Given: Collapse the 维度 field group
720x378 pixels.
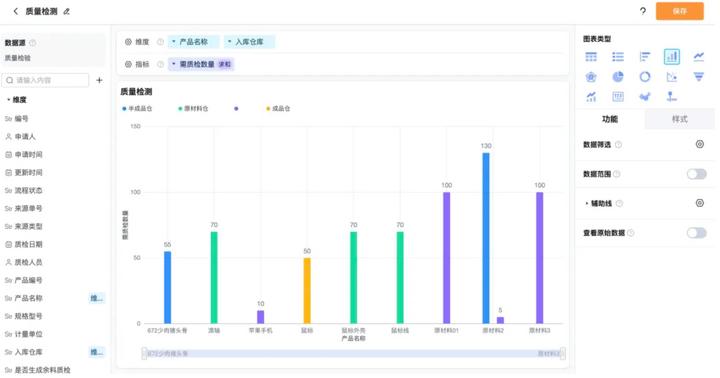Looking at the screenshot, I should point(9,100).
